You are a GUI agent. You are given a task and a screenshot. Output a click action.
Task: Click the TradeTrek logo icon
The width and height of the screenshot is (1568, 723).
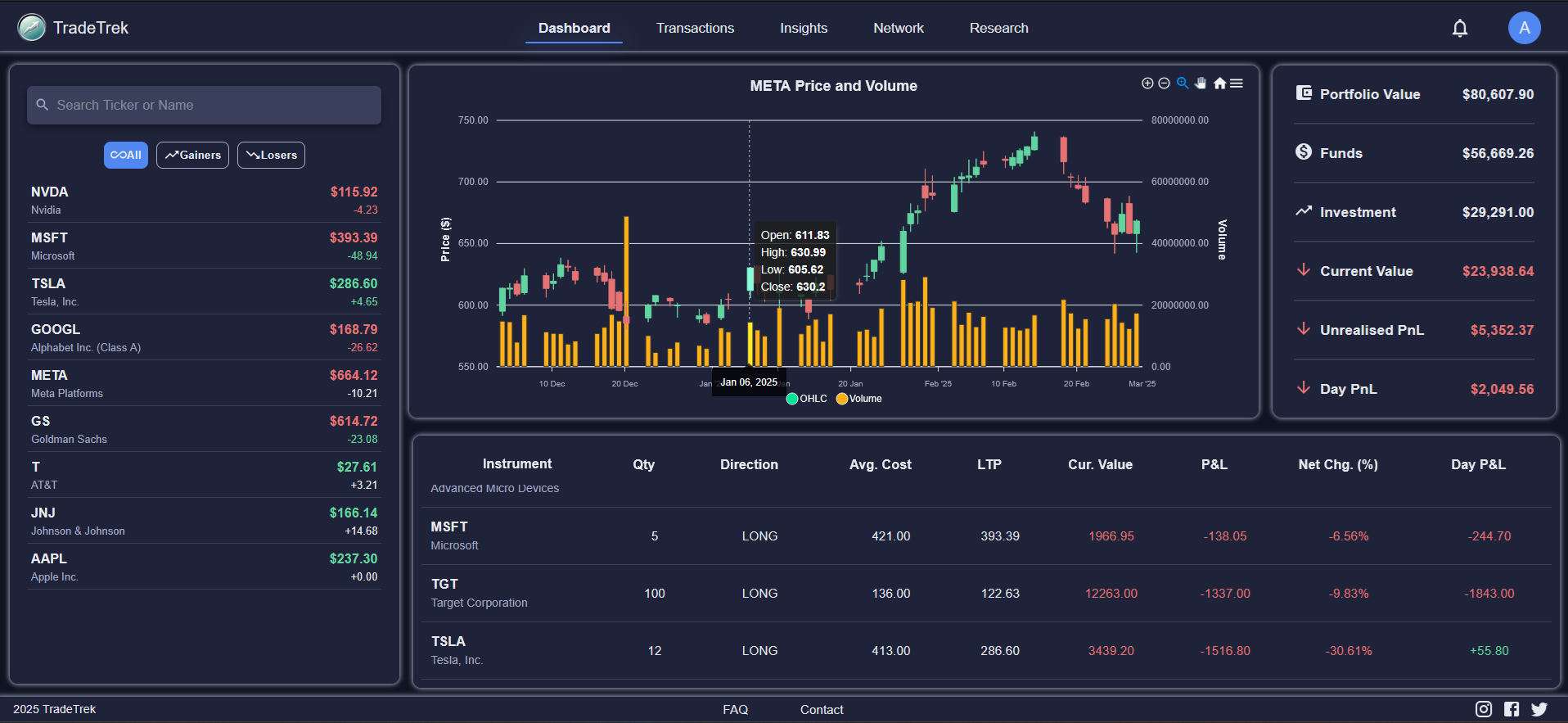[x=31, y=28]
